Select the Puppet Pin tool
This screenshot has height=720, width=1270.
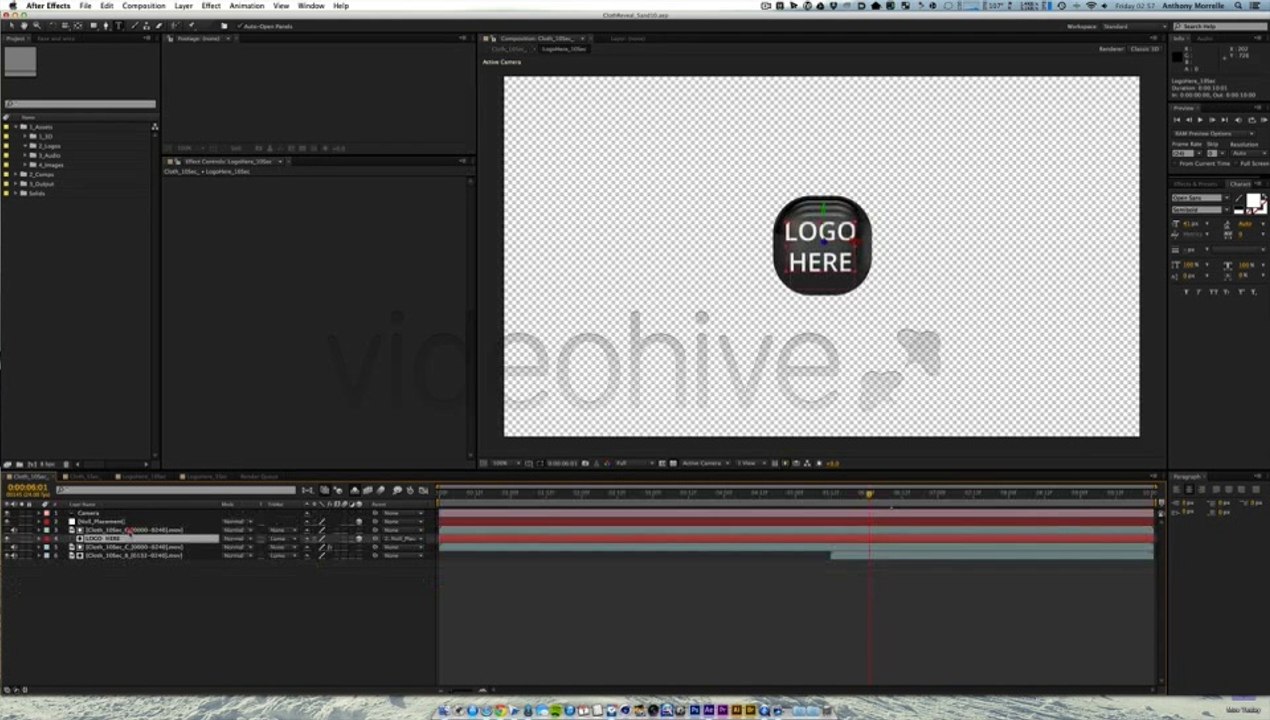pyautogui.click(x=191, y=26)
